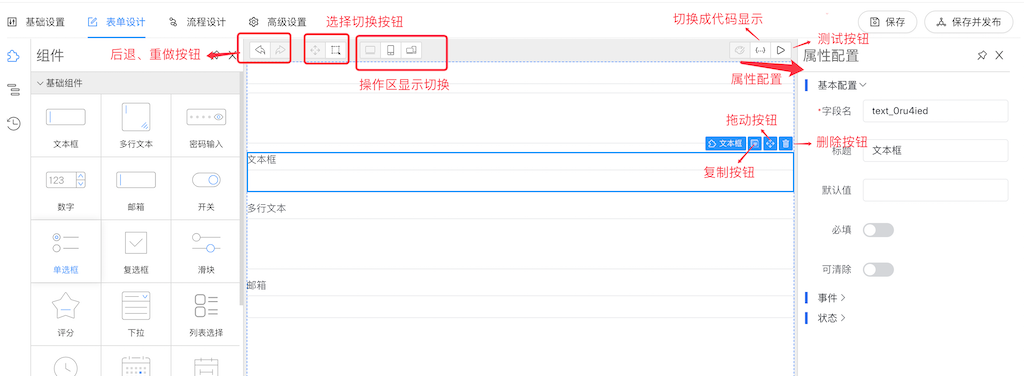Expand the 事件 section
The height and width of the screenshot is (376, 1024).
[x=831, y=298]
